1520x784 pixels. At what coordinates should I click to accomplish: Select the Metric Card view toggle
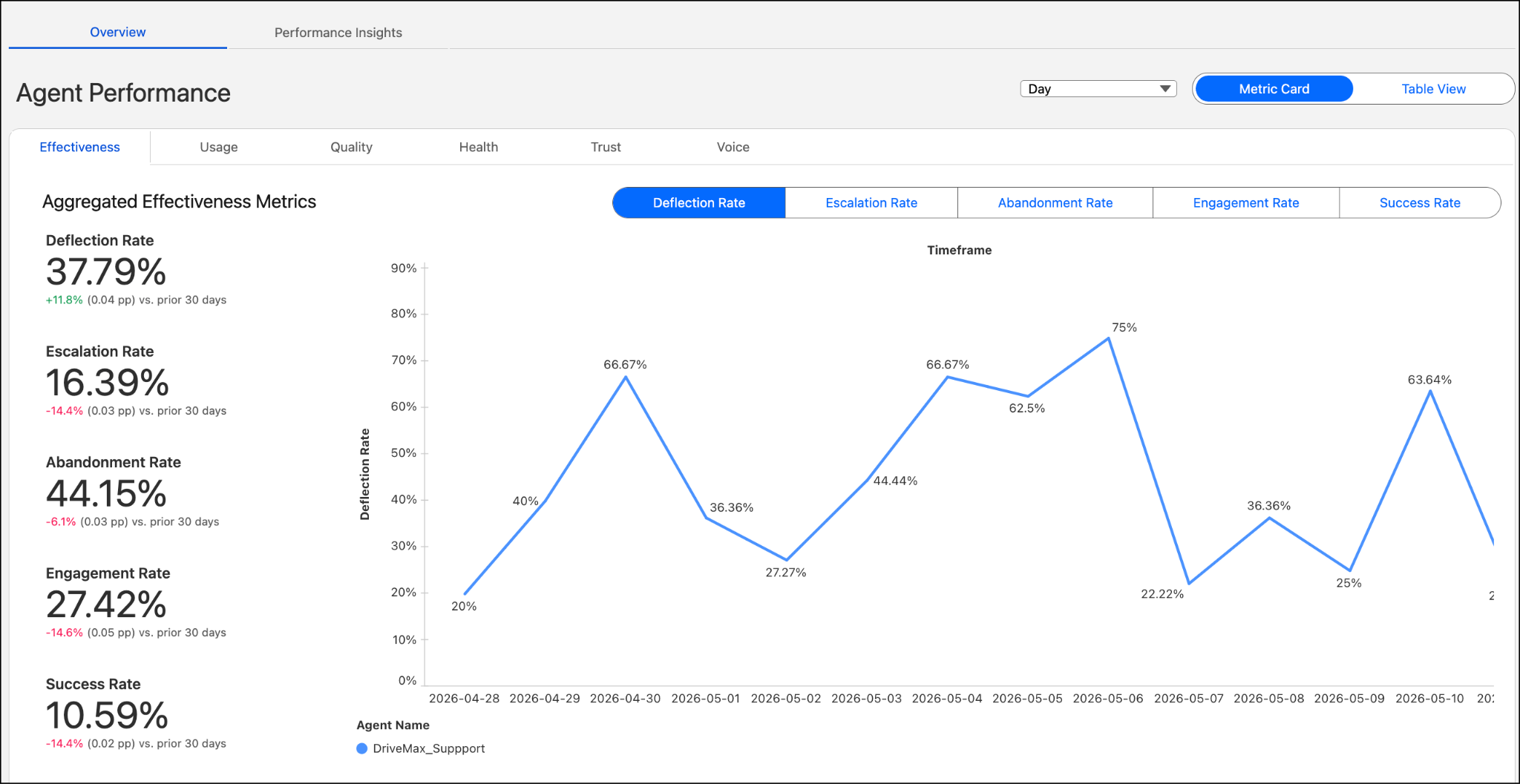pos(1274,89)
